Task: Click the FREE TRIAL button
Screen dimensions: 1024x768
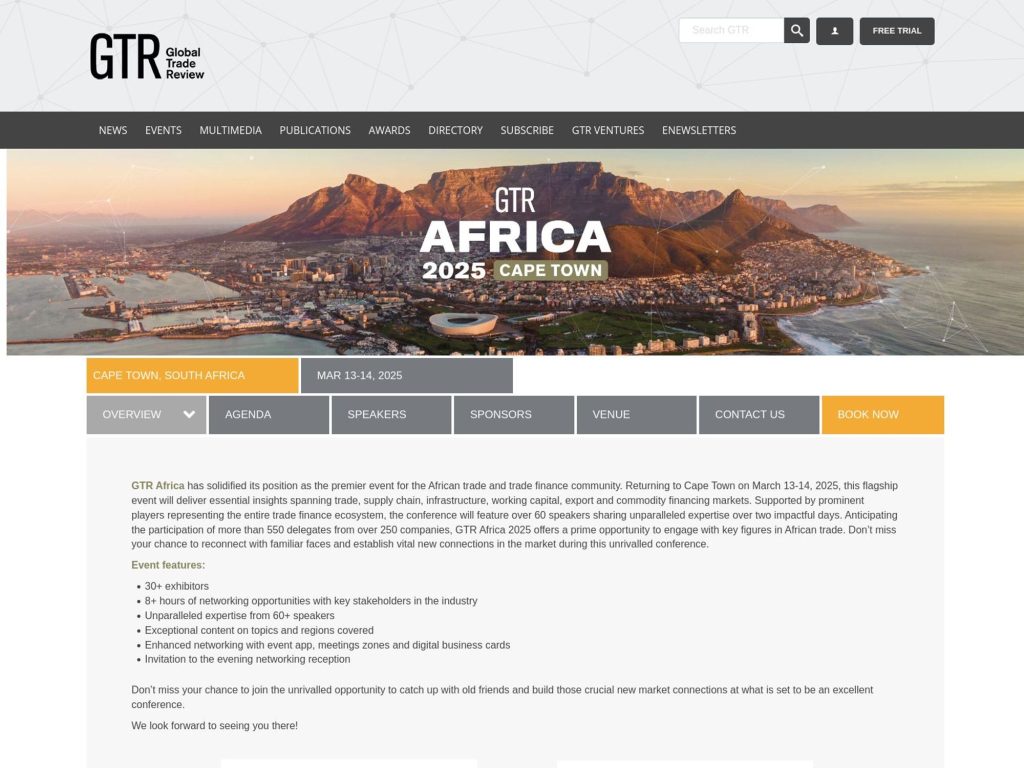Action: coord(896,30)
